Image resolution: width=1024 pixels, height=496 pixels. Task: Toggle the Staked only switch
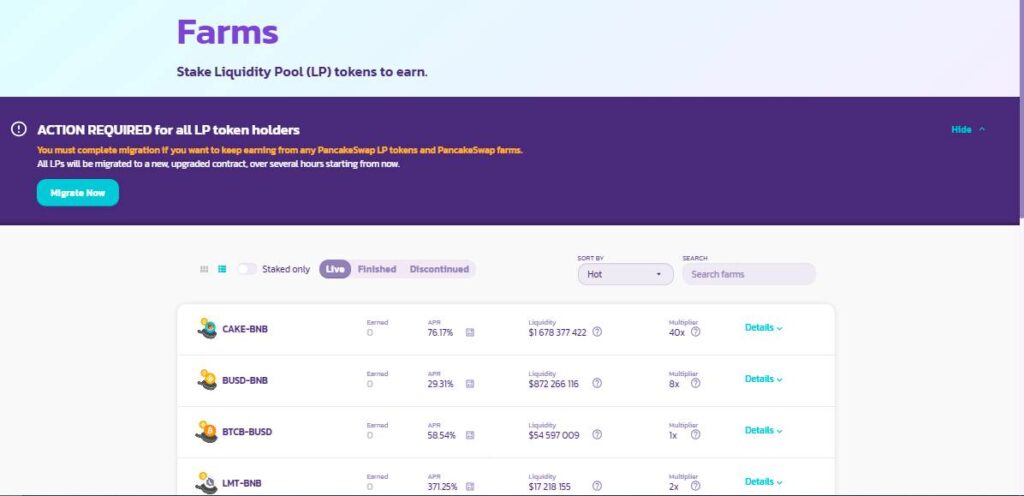(247, 269)
